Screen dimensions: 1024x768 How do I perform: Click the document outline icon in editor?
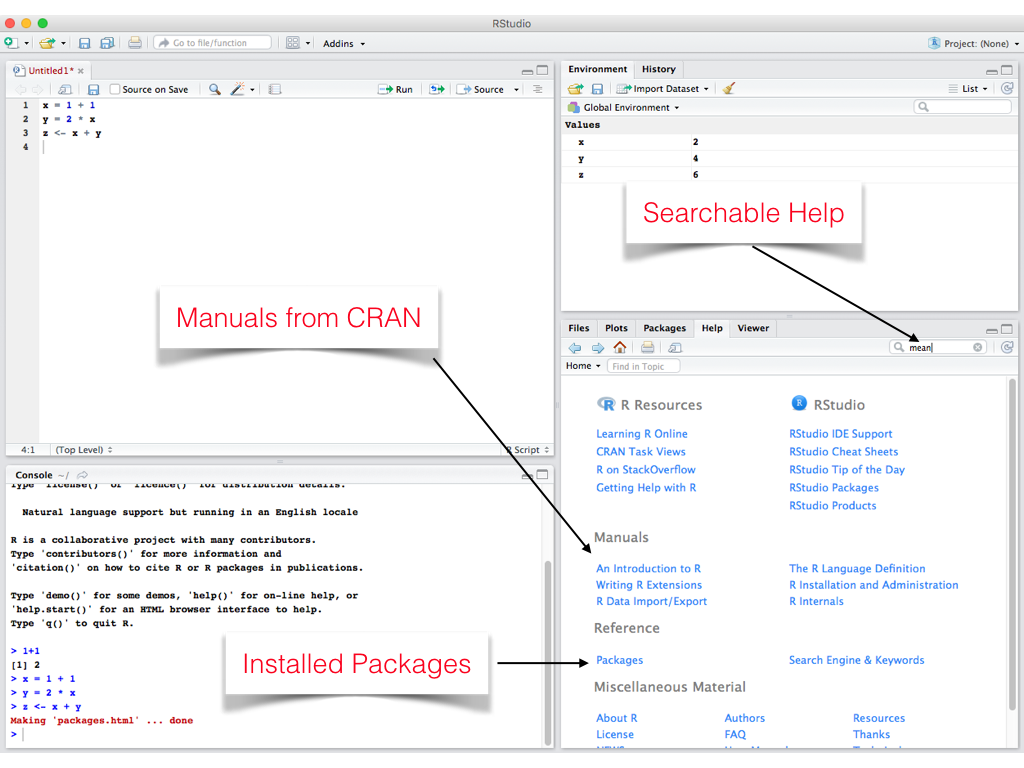[537, 89]
